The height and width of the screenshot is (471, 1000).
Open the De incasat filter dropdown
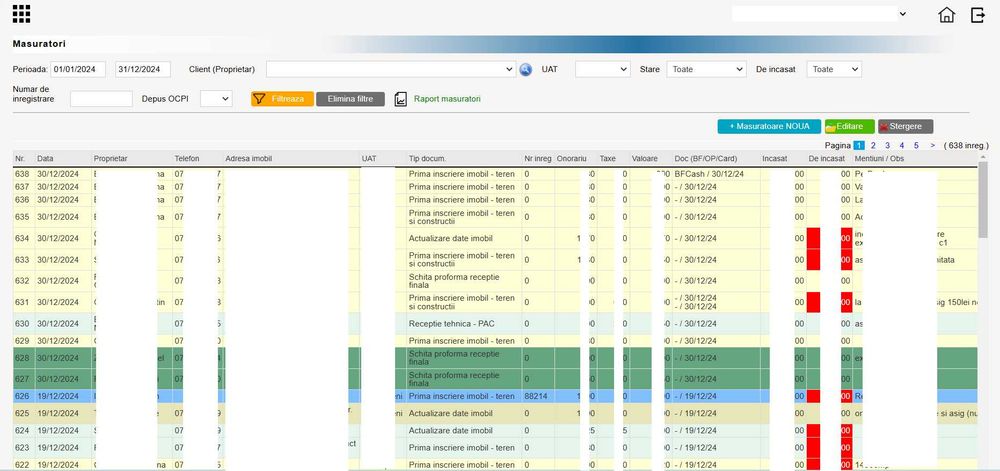coord(834,69)
